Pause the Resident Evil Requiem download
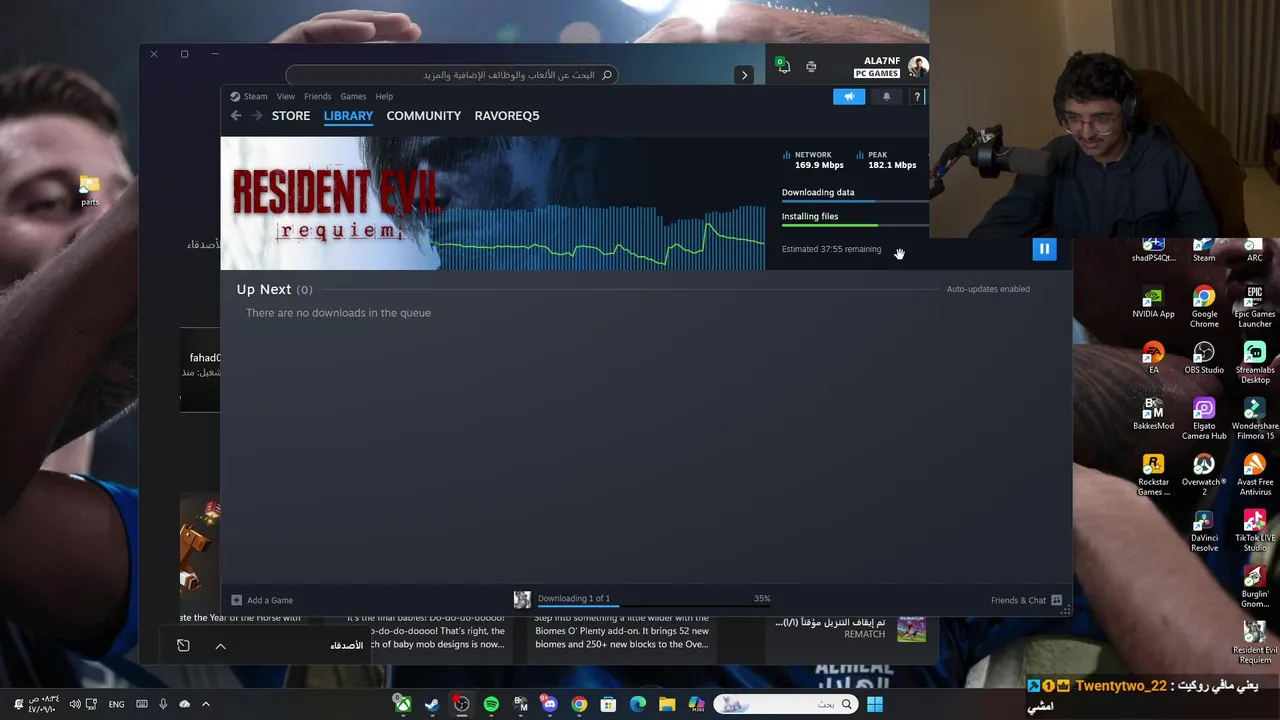This screenshot has height=720, width=1280. 1044,249
